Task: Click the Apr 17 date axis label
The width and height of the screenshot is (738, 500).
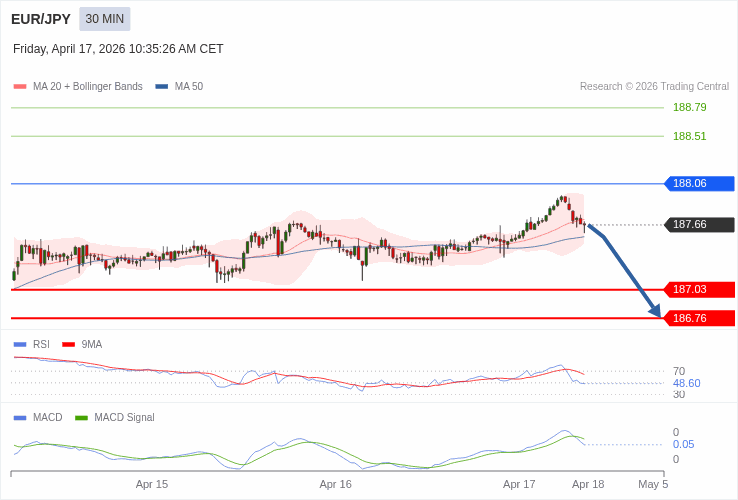Action: point(519,484)
